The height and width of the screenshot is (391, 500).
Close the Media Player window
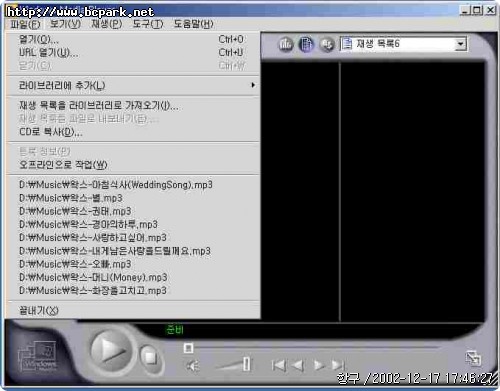(490, 10)
